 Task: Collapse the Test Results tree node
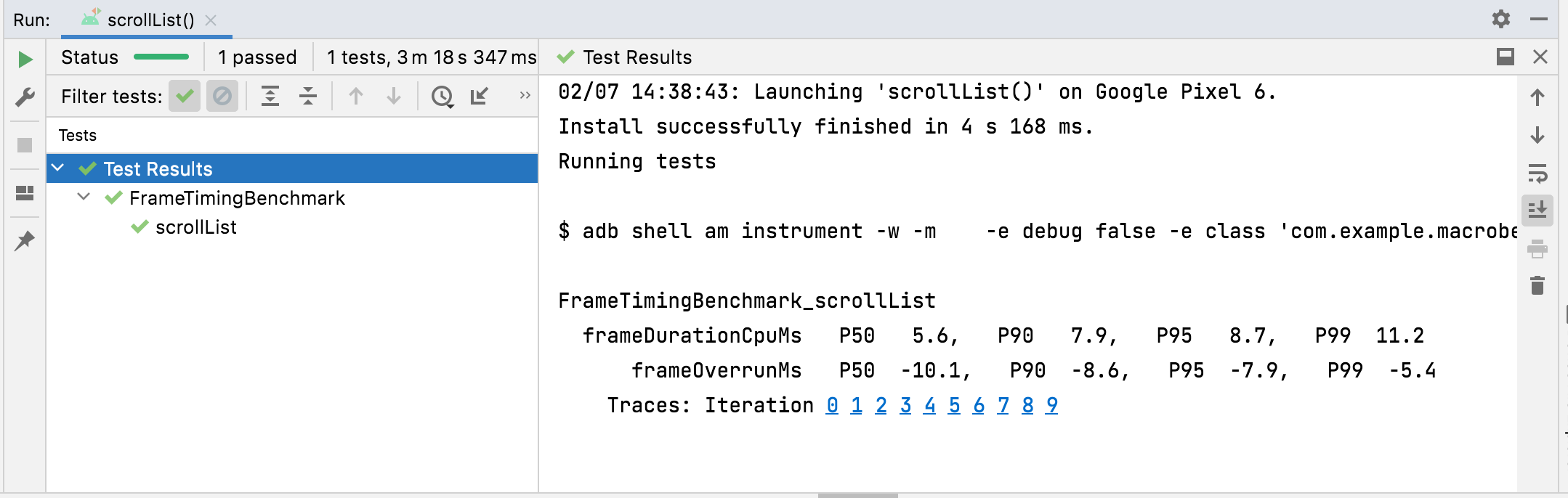60,168
